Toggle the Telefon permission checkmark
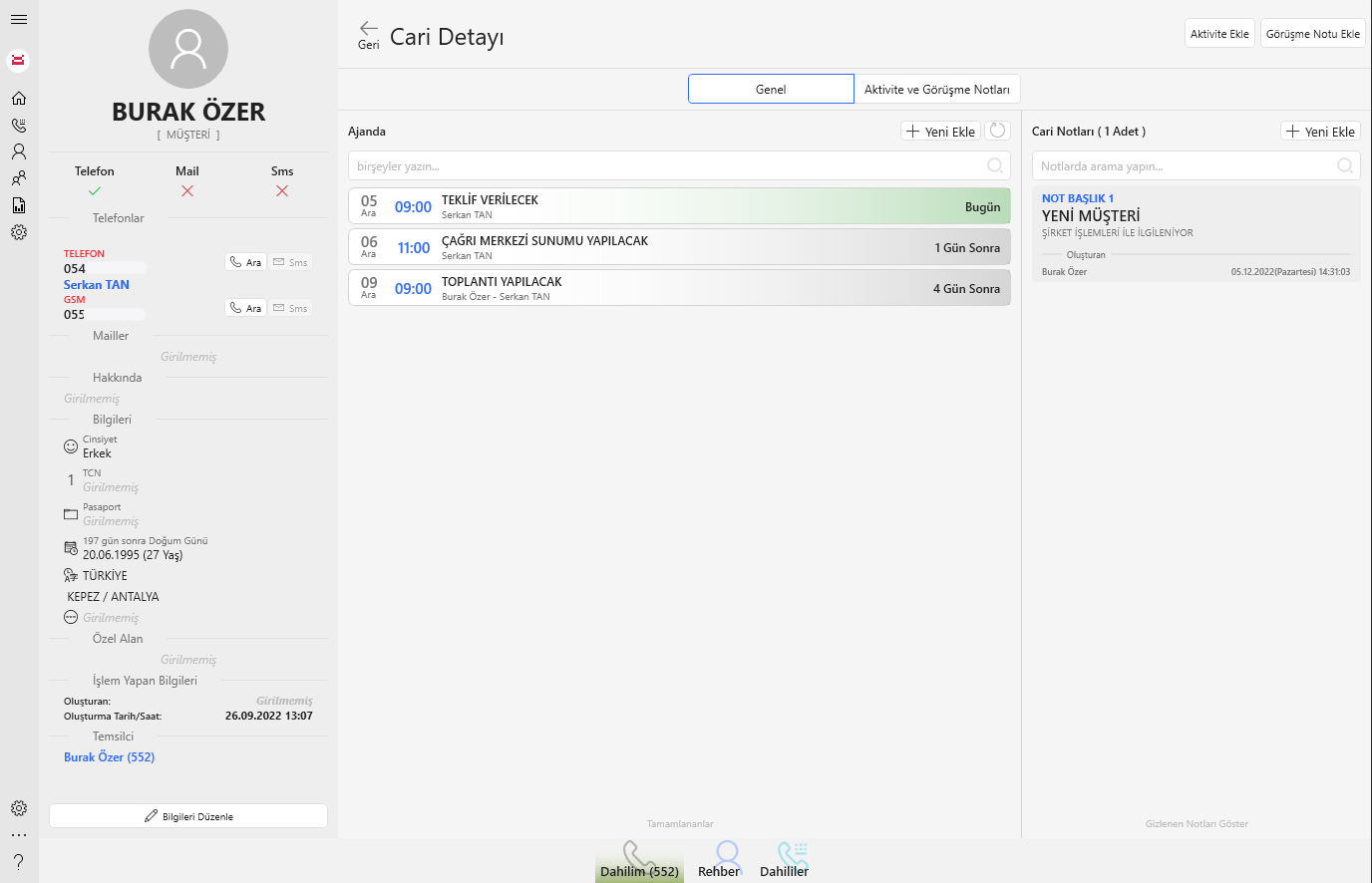 tap(95, 190)
